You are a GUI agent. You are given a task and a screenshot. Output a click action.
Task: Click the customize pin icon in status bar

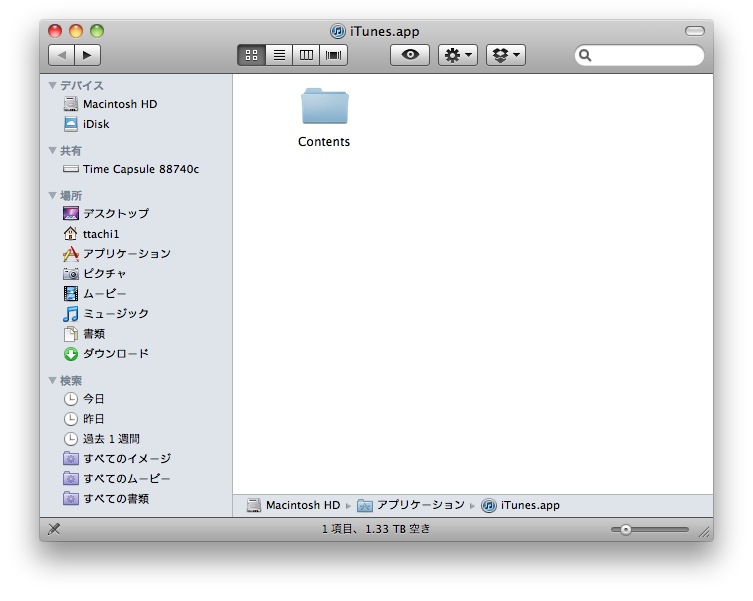(54, 529)
